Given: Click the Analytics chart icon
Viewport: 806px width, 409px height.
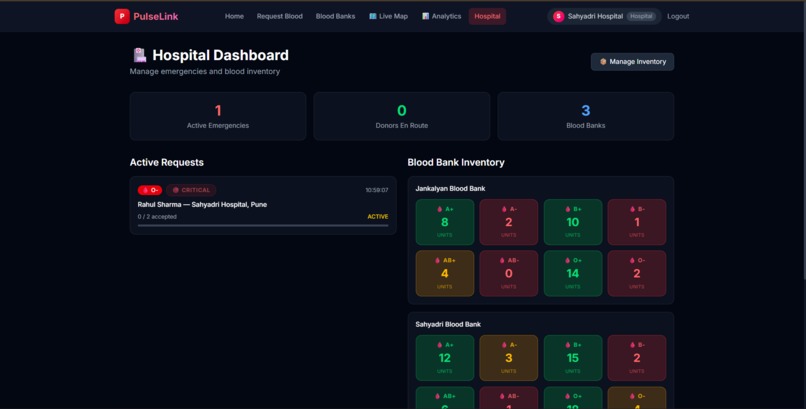Looking at the screenshot, I should [x=426, y=16].
